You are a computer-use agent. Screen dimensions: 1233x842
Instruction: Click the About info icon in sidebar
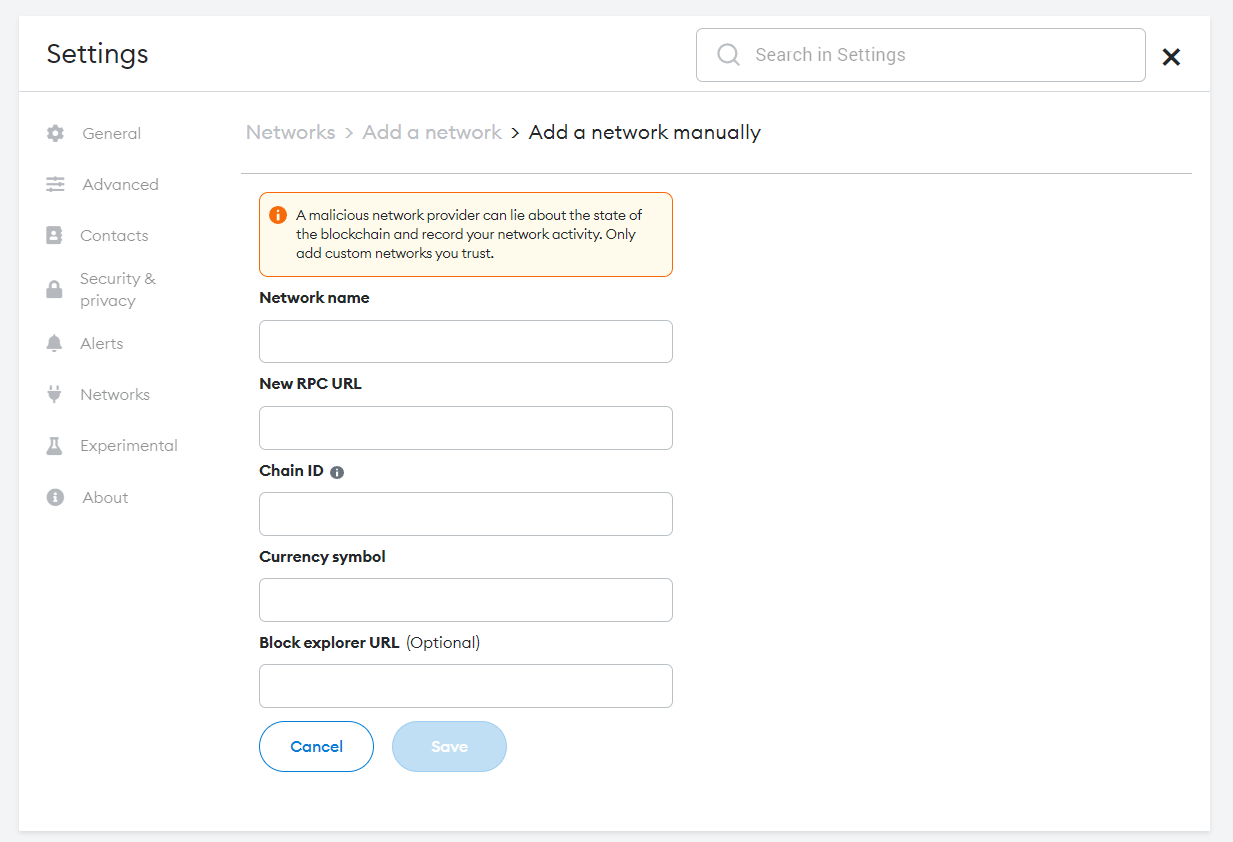55,497
